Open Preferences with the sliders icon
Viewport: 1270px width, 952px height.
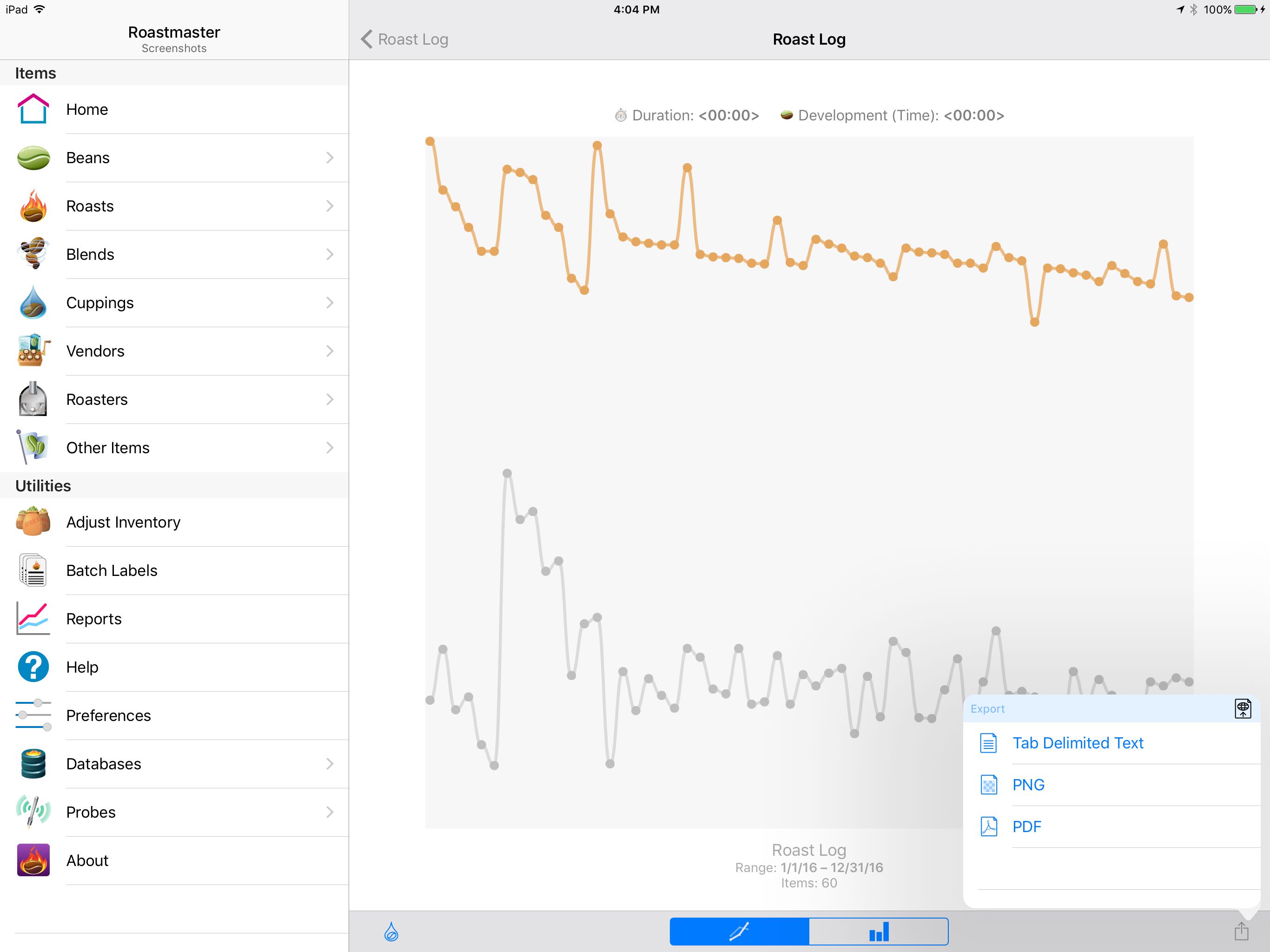[33, 715]
